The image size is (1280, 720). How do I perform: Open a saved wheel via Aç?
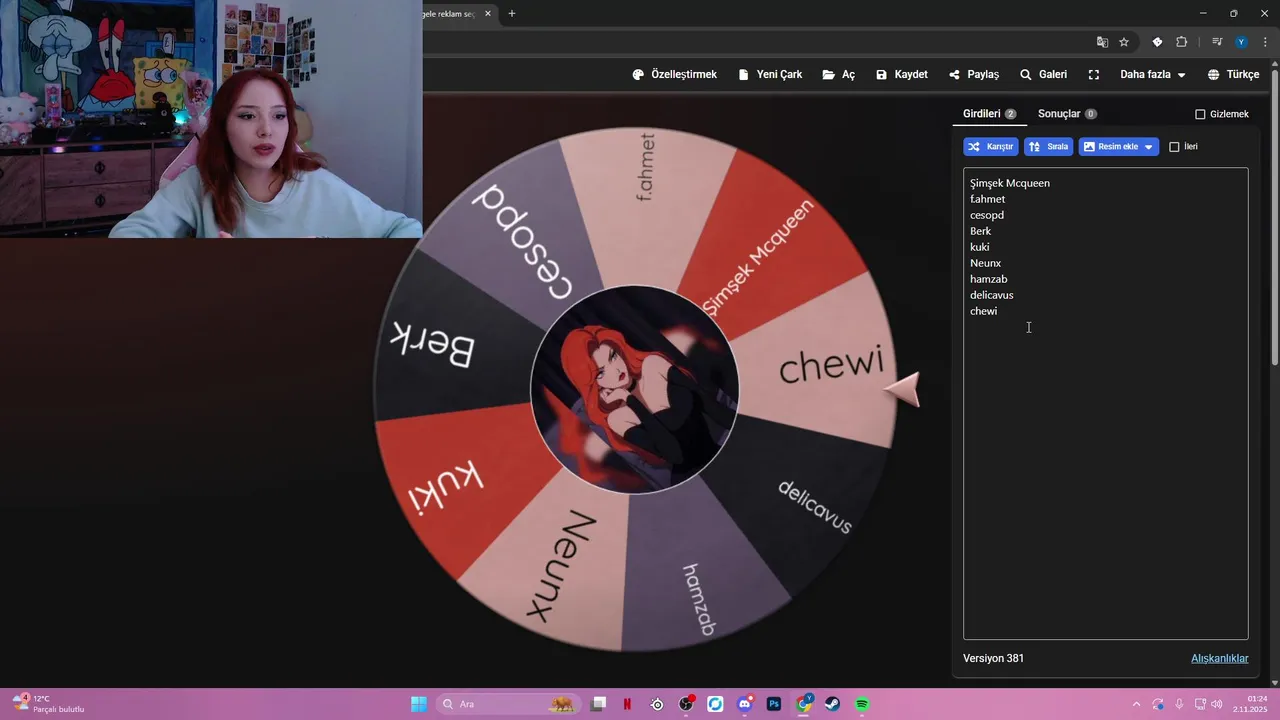[x=839, y=75]
